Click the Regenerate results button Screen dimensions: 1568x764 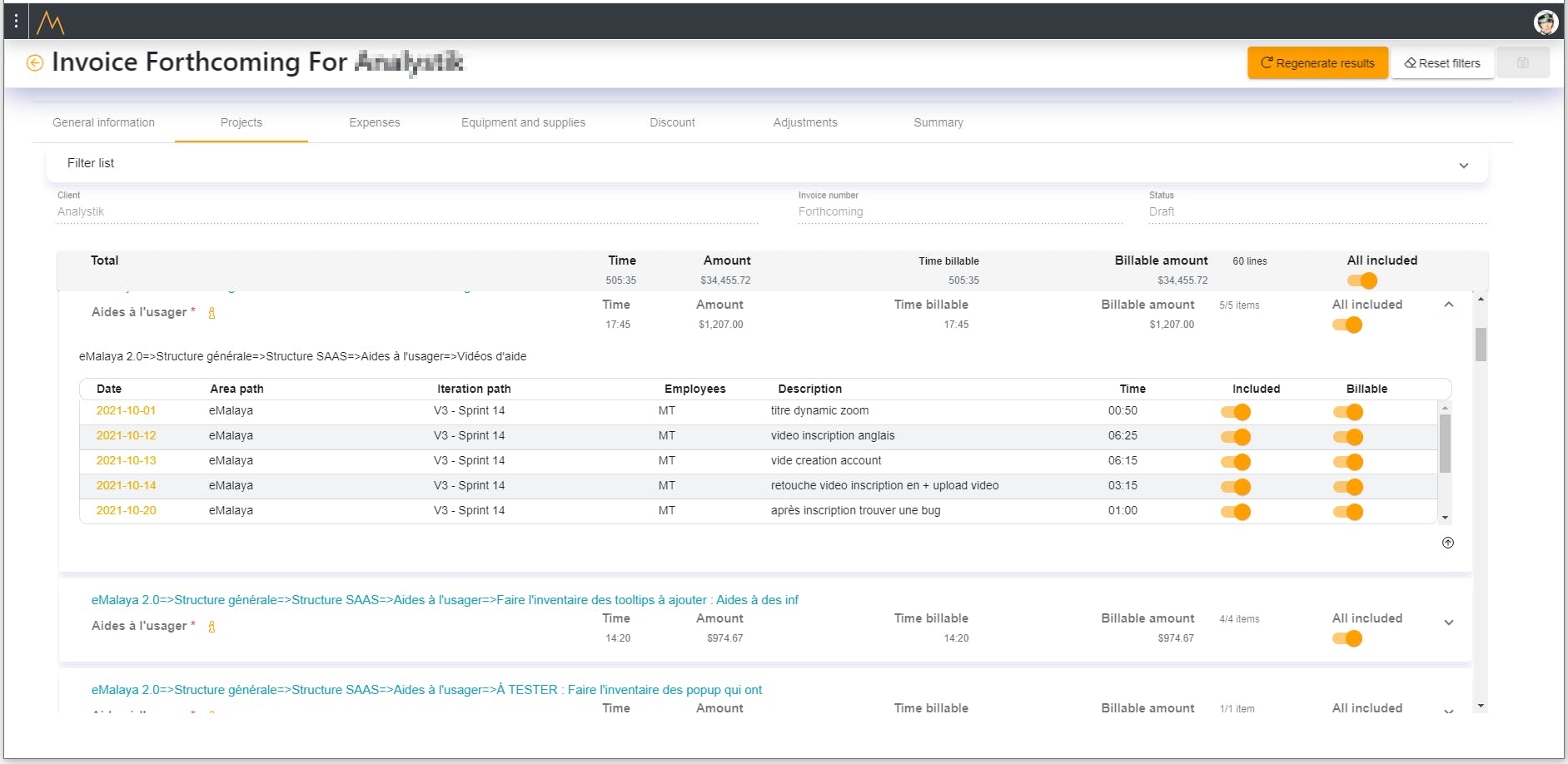point(1317,63)
